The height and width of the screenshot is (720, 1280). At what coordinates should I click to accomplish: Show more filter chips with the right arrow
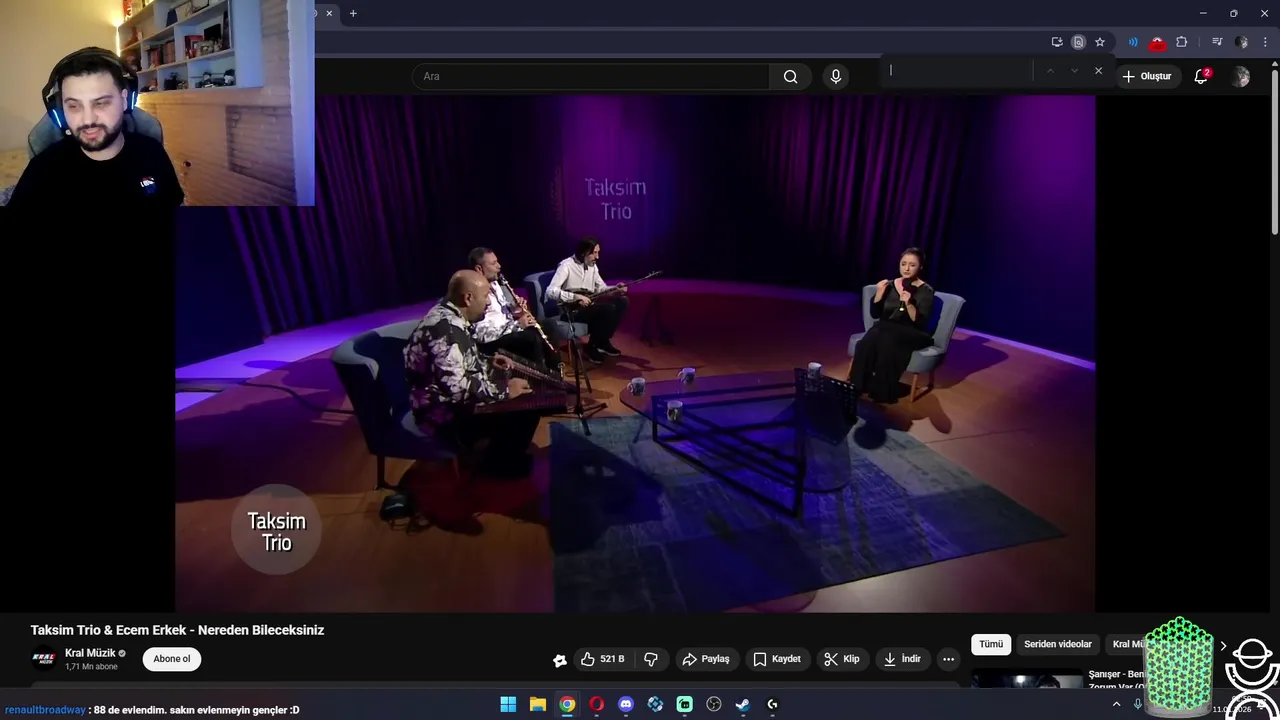click(x=1223, y=645)
